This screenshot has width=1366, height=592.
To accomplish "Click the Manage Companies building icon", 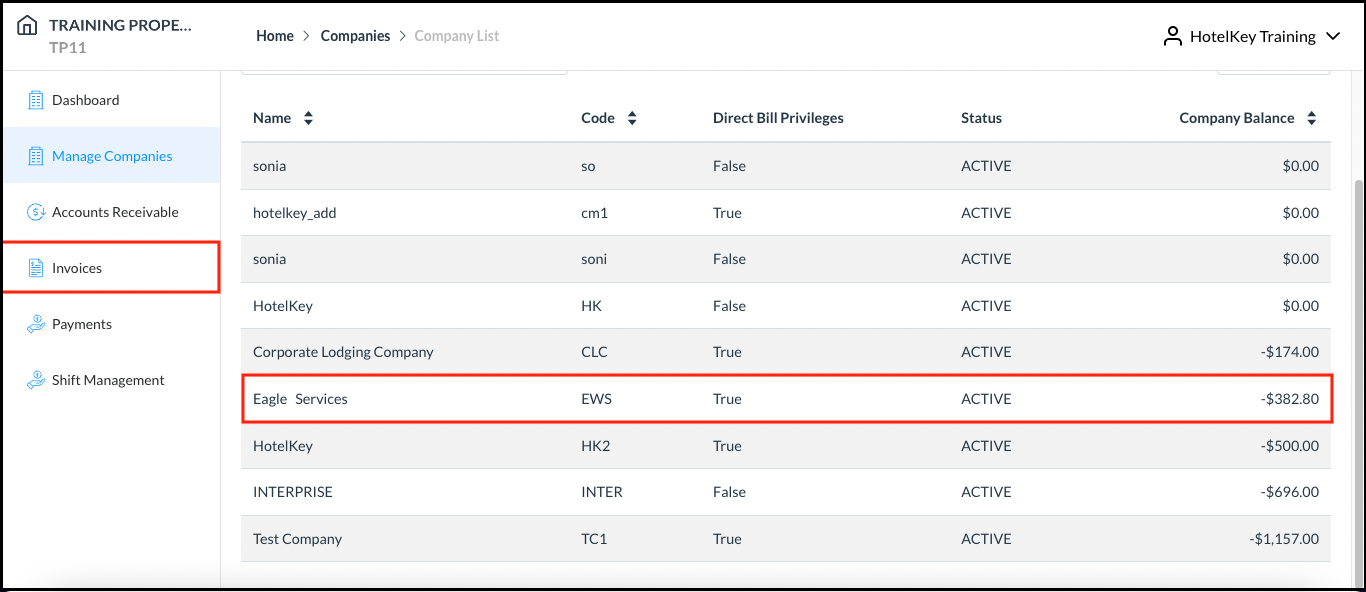I will coord(36,156).
